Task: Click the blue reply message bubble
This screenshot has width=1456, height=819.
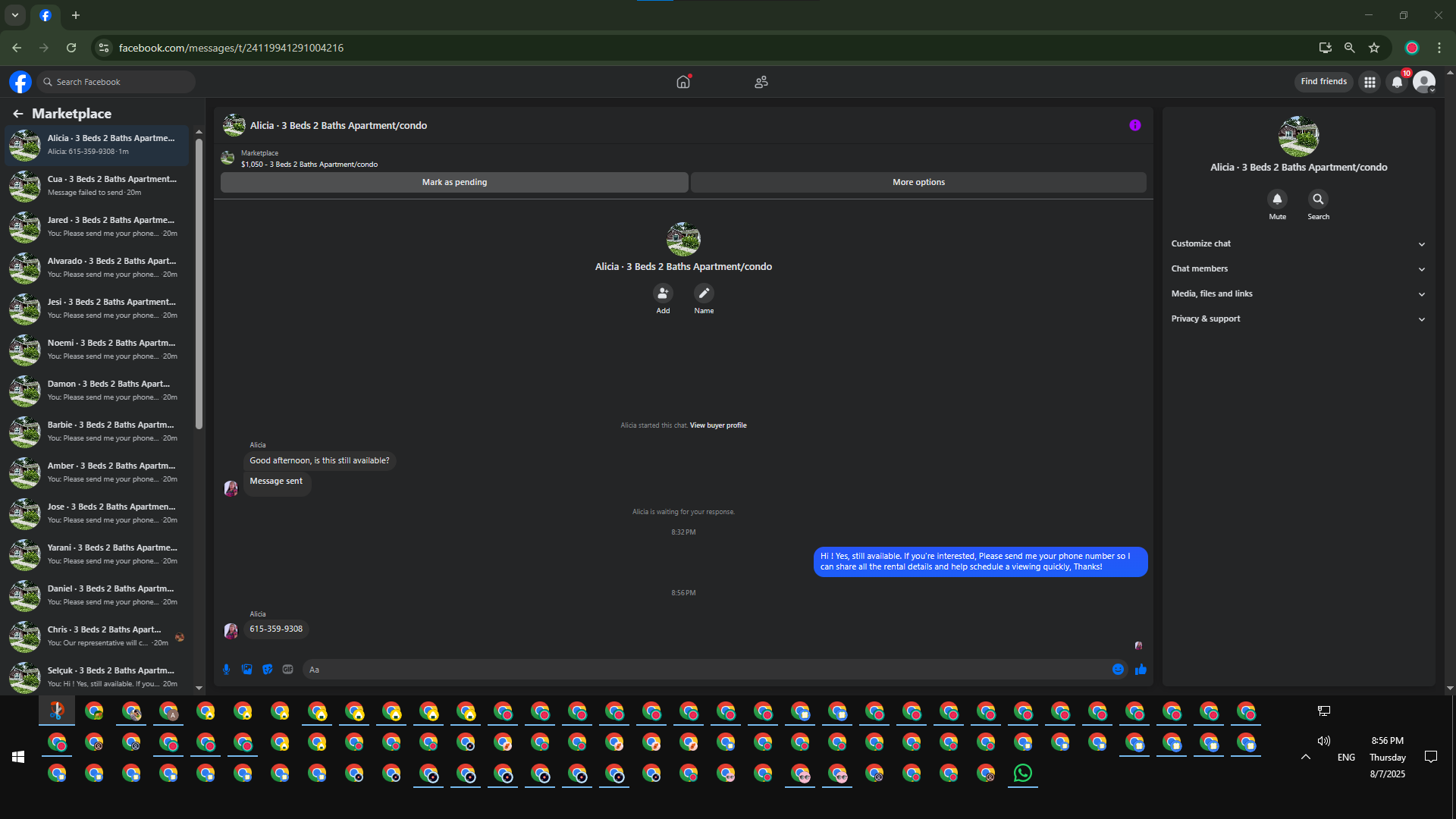Action: pos(981,562)
